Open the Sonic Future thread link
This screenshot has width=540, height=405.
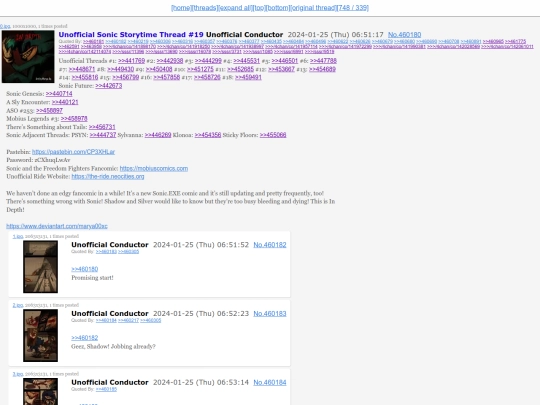coord(108,86)
